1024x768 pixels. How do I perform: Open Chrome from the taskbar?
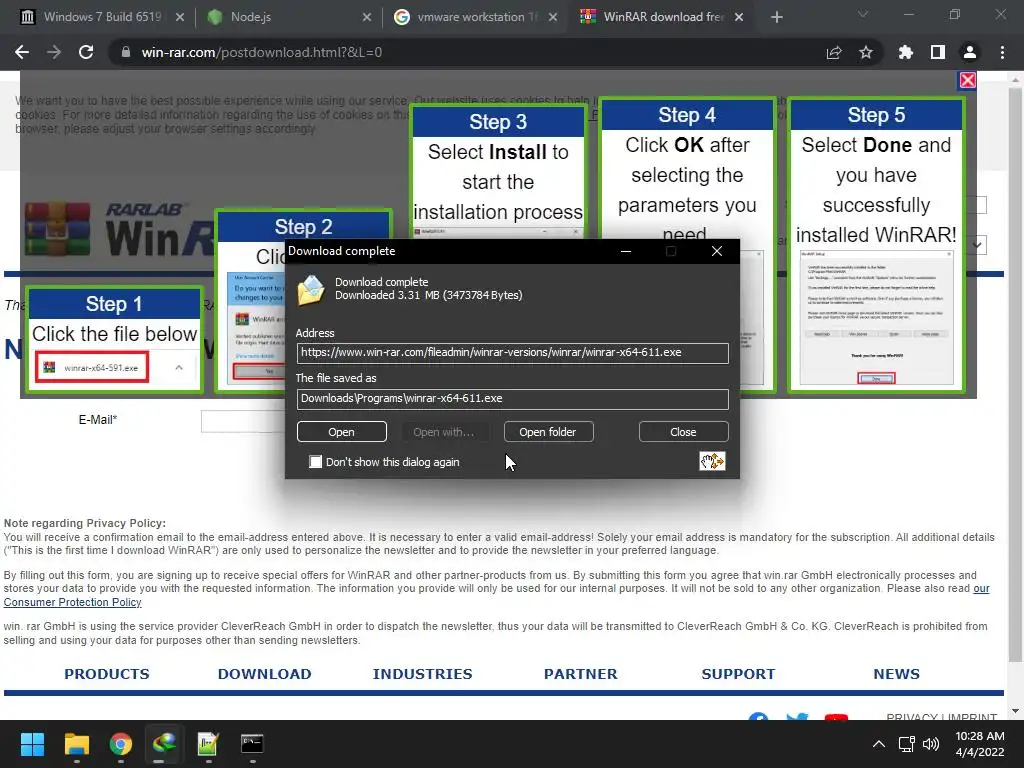[121, 744]
